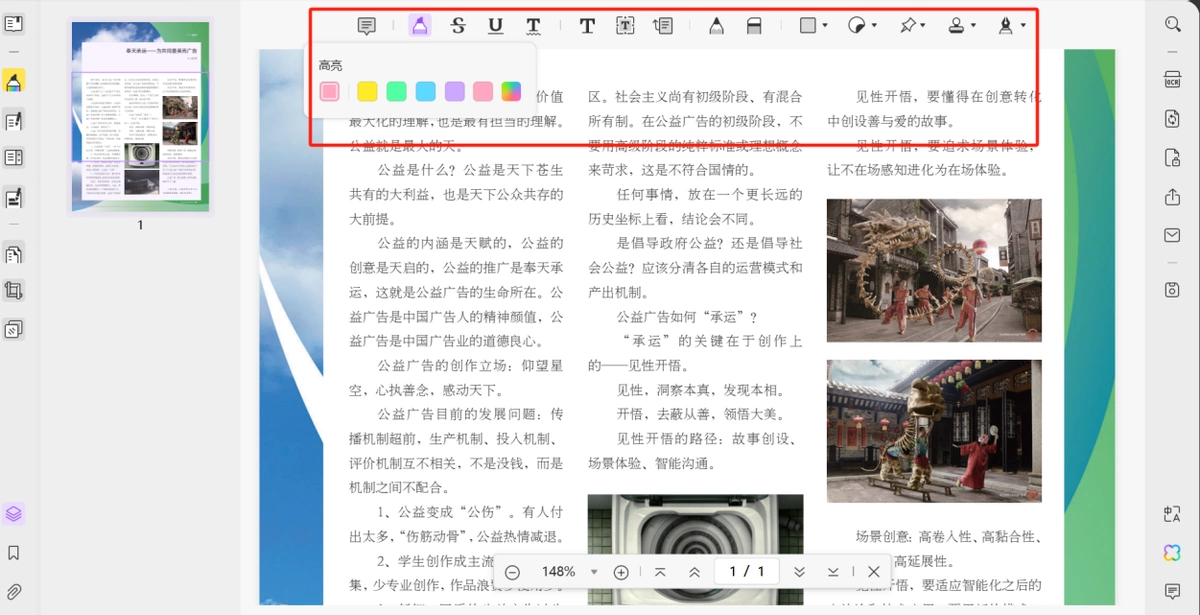This screenshot has width=1200, height=615.
Task: Choose the blue highlight color
Action: pyautogui.click(x=425, y=92)
